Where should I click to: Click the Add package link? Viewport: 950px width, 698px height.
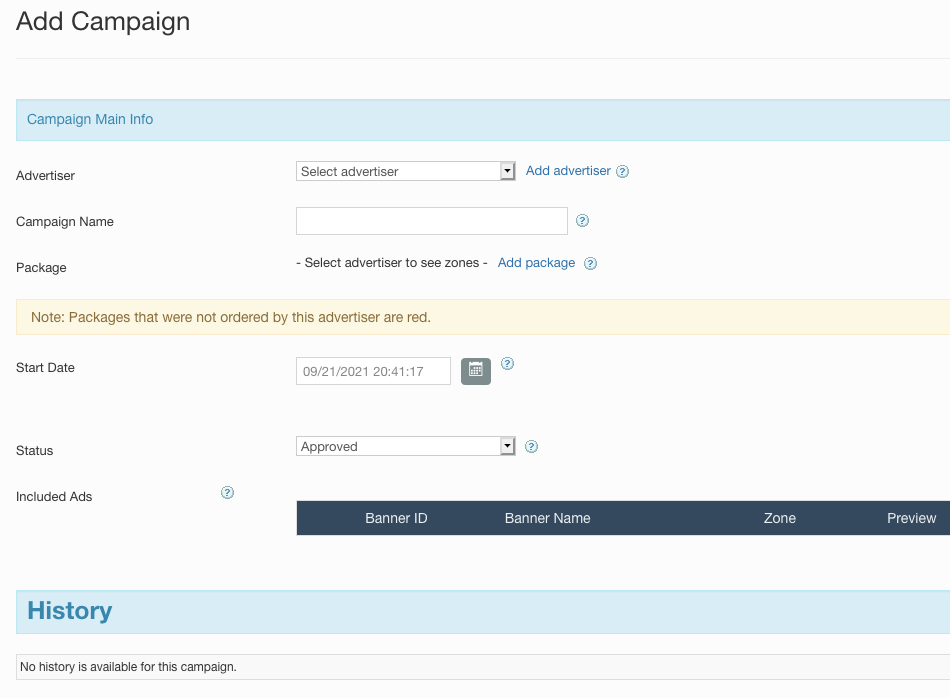pos(536,263)
